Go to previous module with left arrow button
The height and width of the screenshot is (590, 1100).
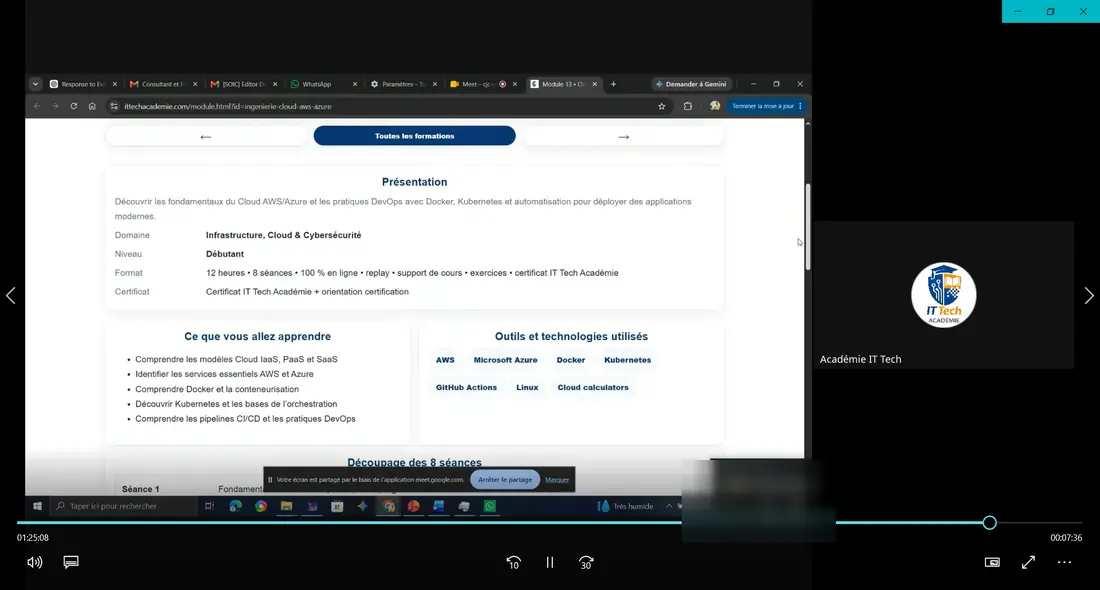coord(206,136)
